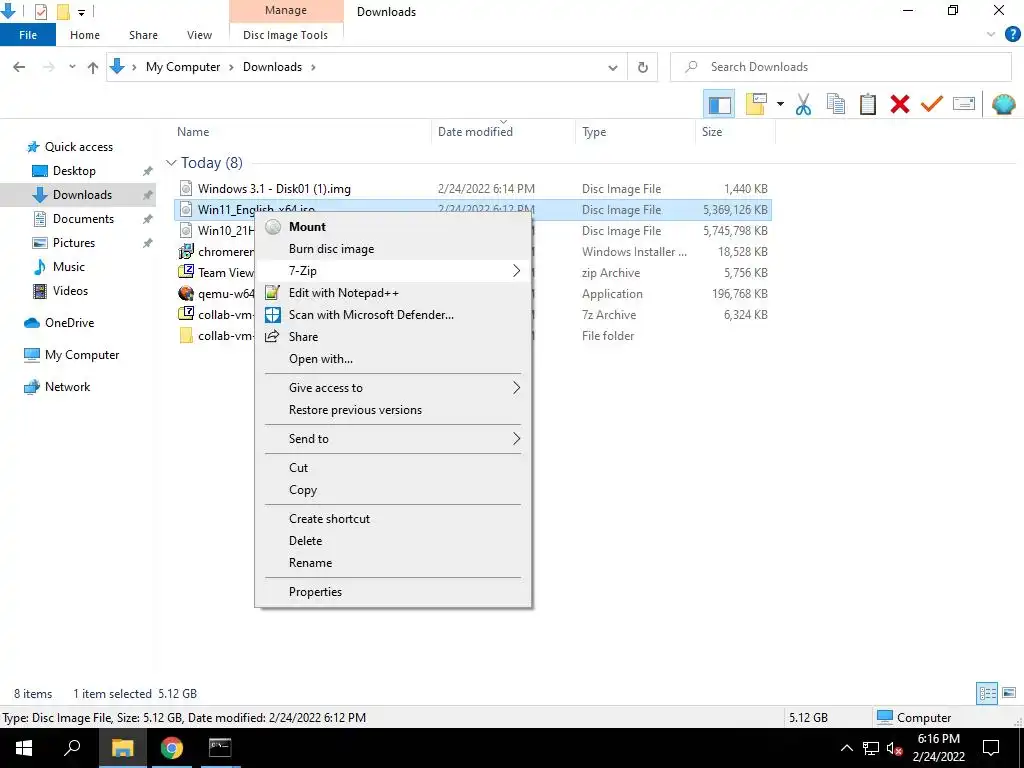
Task: Click Create shortcut in context menu
Action: [393, 519]
